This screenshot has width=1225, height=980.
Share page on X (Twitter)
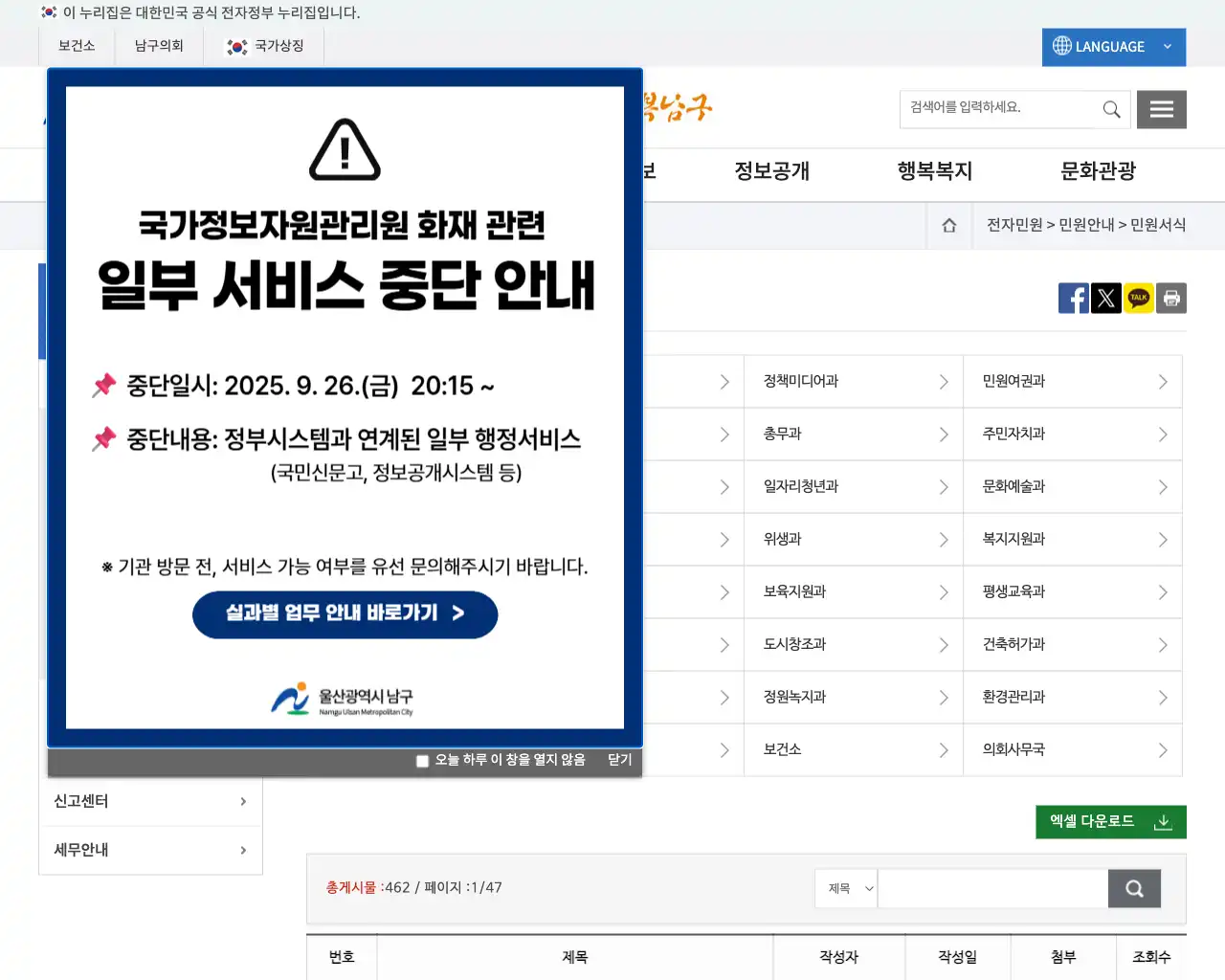1106,298
